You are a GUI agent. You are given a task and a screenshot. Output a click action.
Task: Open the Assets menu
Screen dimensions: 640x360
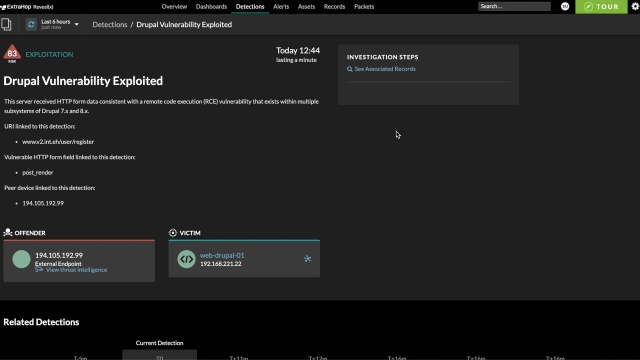[306, 7]
